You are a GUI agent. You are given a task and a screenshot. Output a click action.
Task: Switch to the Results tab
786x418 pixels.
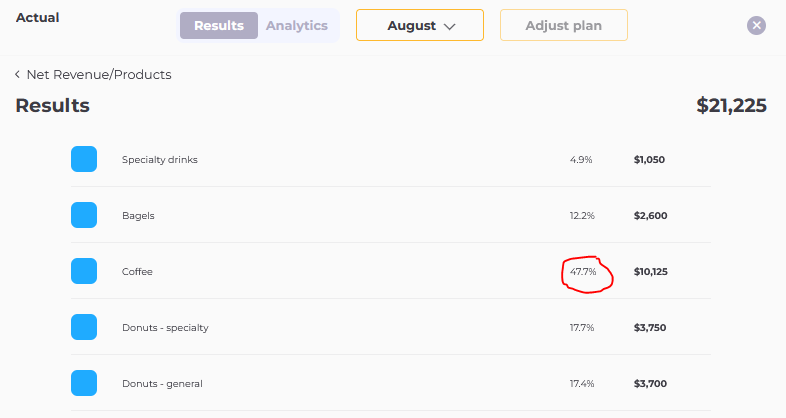tap(219, 26)
